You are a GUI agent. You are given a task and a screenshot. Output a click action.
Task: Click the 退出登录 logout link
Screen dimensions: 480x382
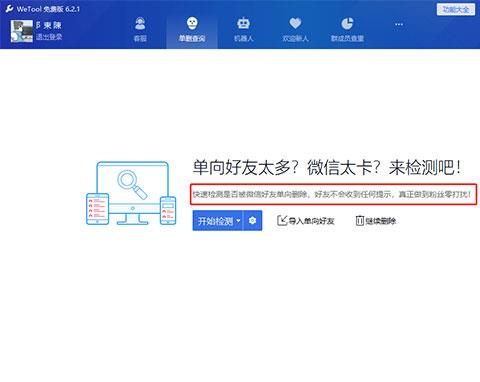[49, 36]
